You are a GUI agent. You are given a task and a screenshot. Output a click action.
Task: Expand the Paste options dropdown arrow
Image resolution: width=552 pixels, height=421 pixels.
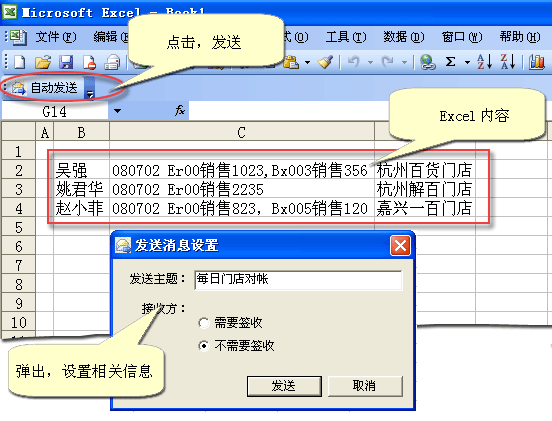307,63
